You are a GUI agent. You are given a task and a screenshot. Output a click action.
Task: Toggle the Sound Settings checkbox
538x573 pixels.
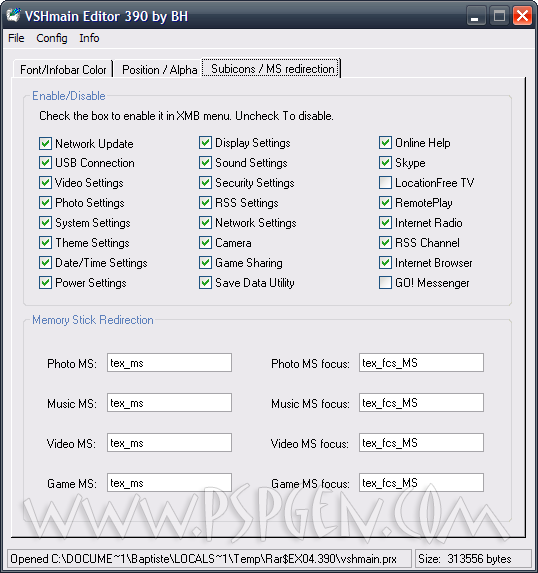pyautogui.click(x=205, y=163)
